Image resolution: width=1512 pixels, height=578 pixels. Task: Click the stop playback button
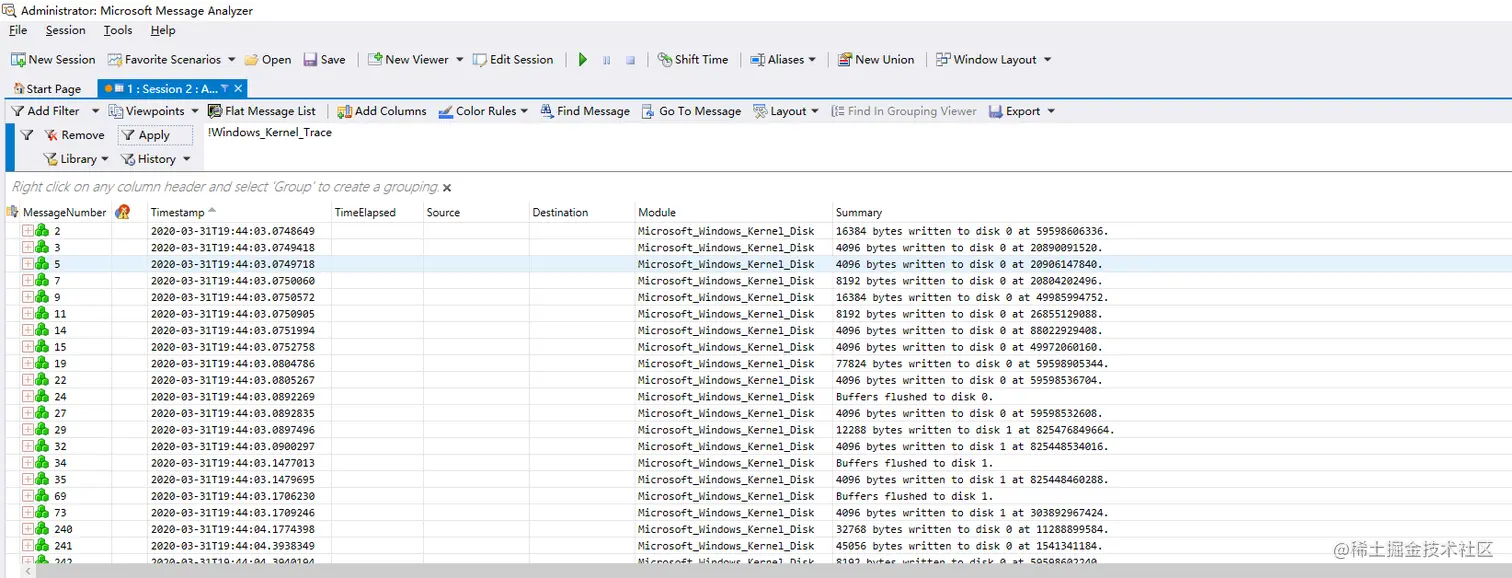(630, 60)
